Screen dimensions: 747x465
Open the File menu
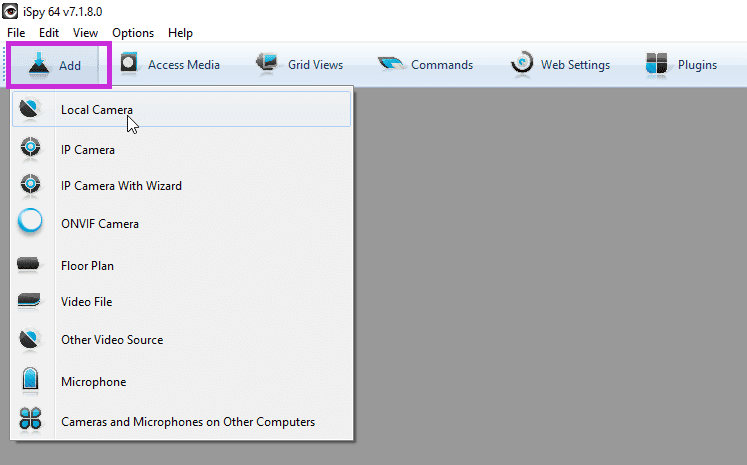(16, 33)
